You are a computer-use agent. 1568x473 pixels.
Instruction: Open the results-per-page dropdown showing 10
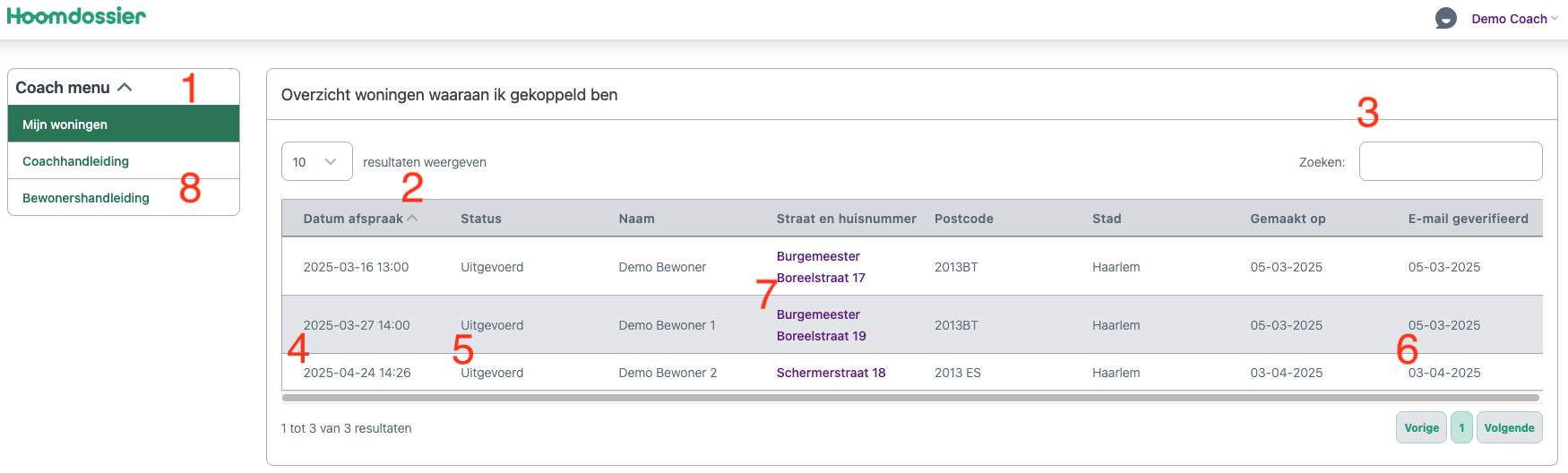(x=316, y=162)
